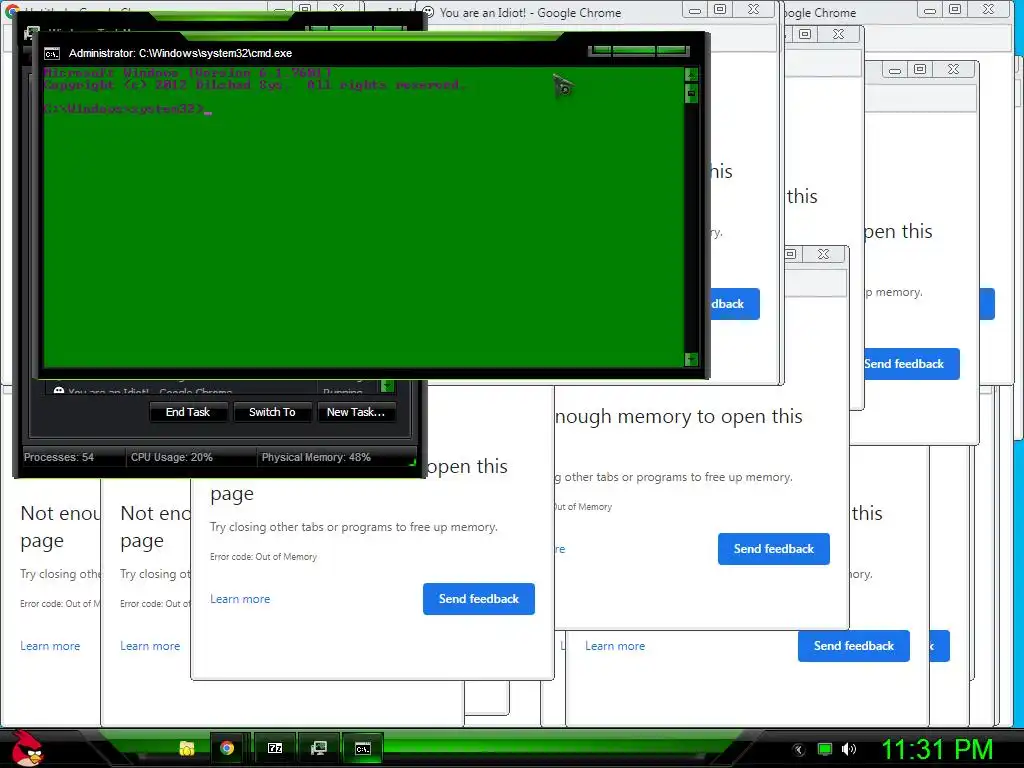Click 'CPU Usage: 20%' status text
The width and height of the screenshot is (1024, 768).
click(x=172, y=457)
